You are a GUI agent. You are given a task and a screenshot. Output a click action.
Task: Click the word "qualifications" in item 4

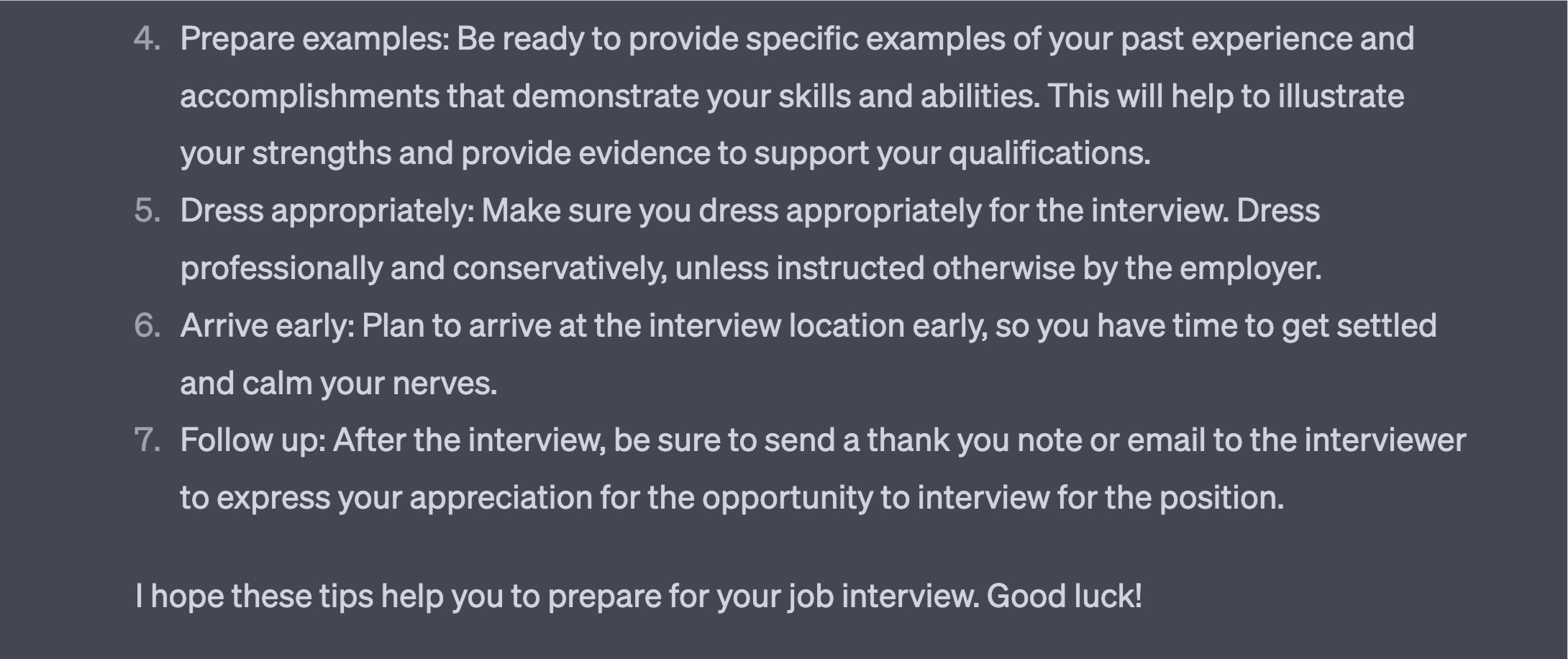point(1049,153)
